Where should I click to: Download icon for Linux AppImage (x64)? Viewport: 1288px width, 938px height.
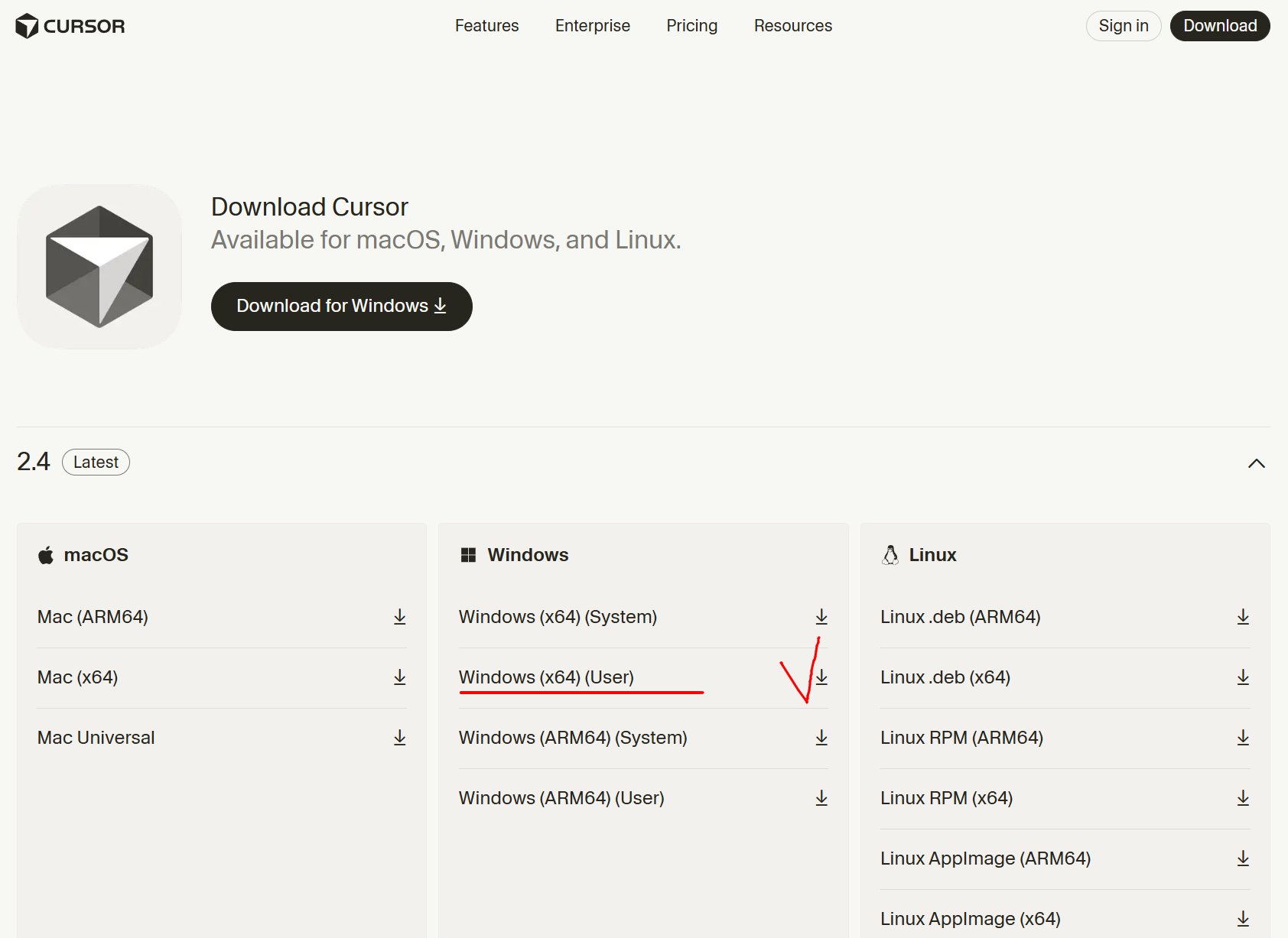1243,919
